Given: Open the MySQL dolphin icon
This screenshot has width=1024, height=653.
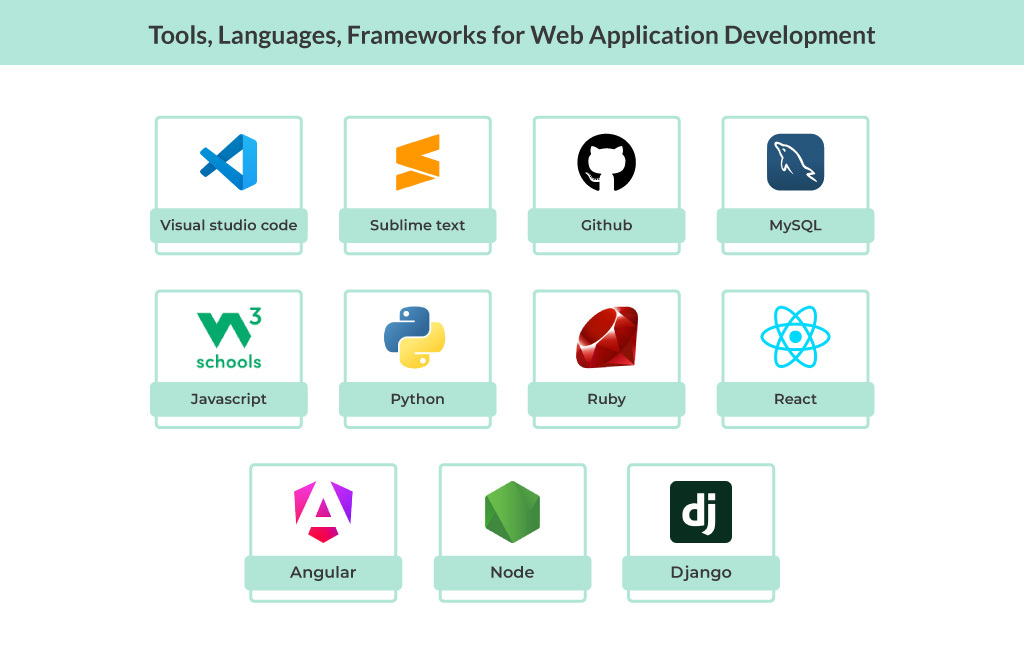Looking at the screenshot, I should (795, 162).
